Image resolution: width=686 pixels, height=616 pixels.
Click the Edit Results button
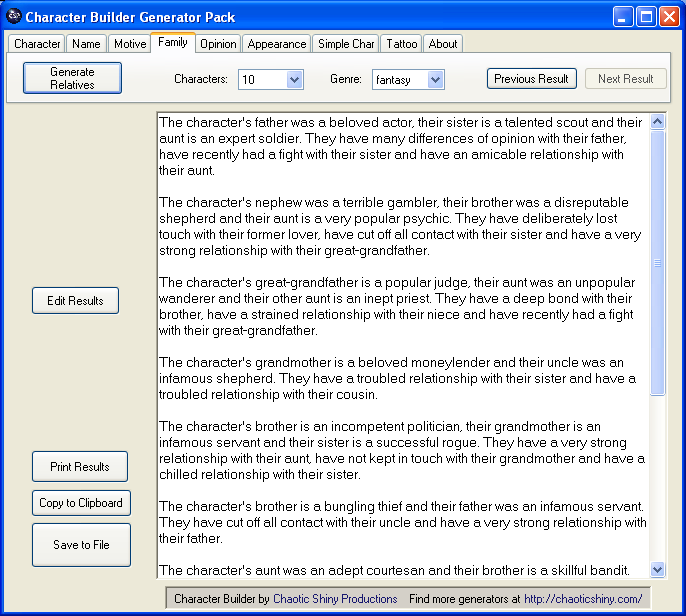(x=75, y=301)
